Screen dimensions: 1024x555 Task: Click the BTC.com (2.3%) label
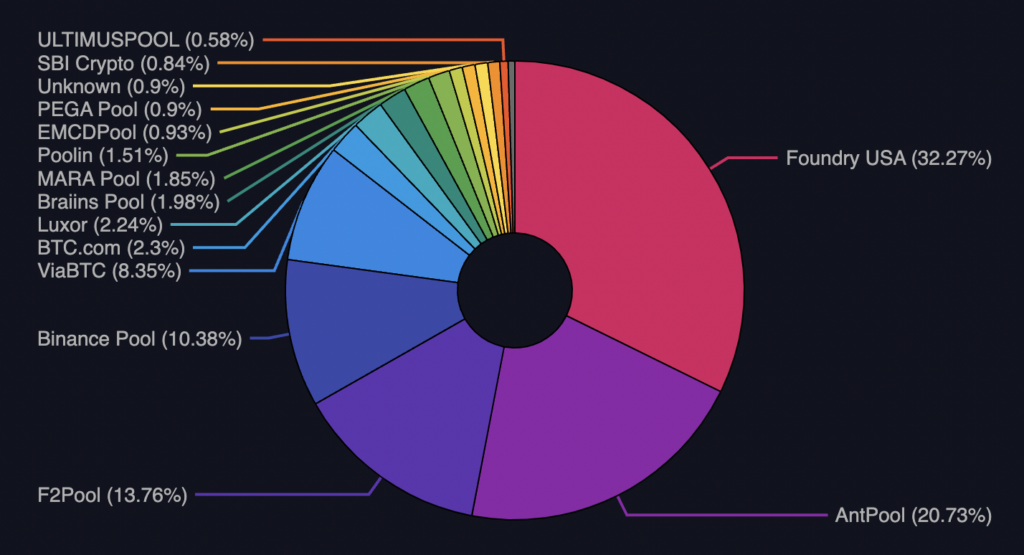coord(111,247)
